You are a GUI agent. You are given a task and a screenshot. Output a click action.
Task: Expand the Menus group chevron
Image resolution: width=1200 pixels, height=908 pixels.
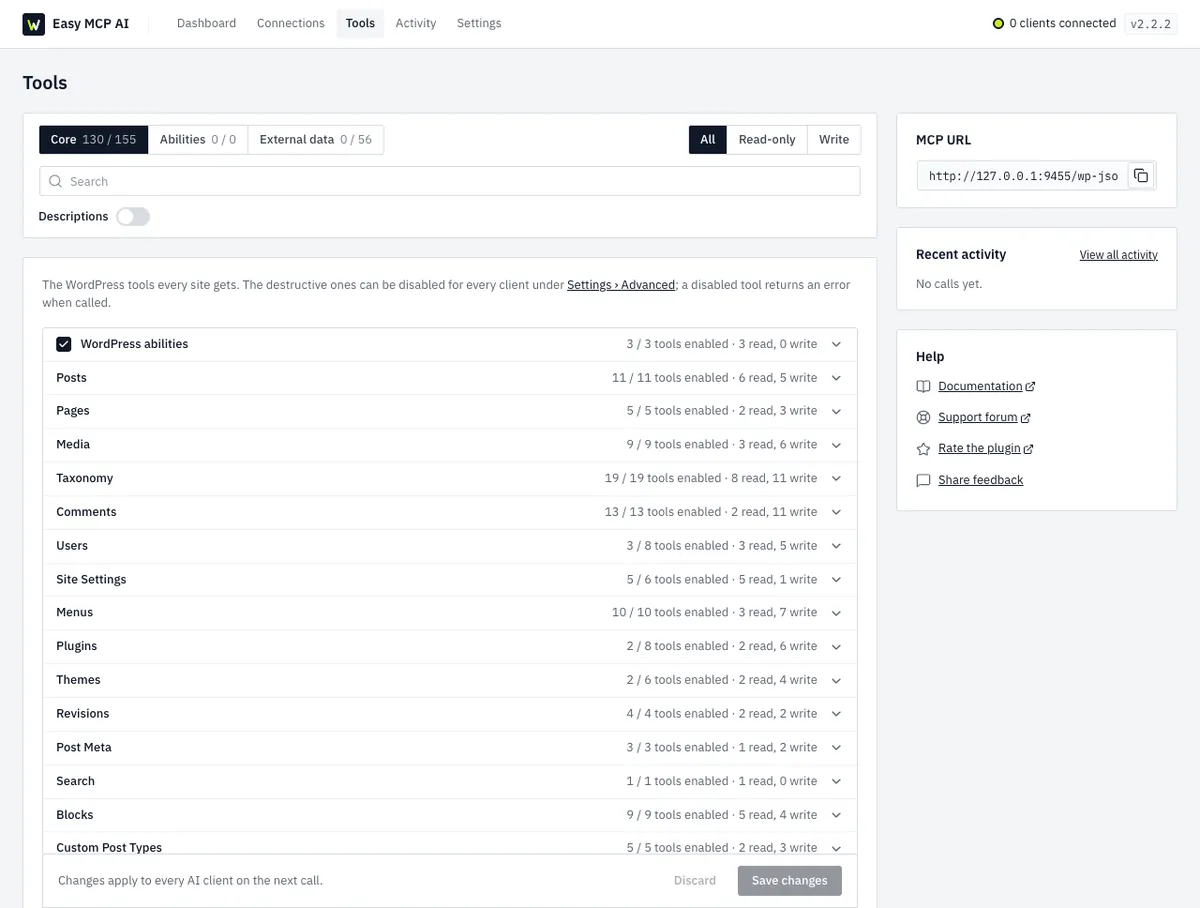point(836,613)
